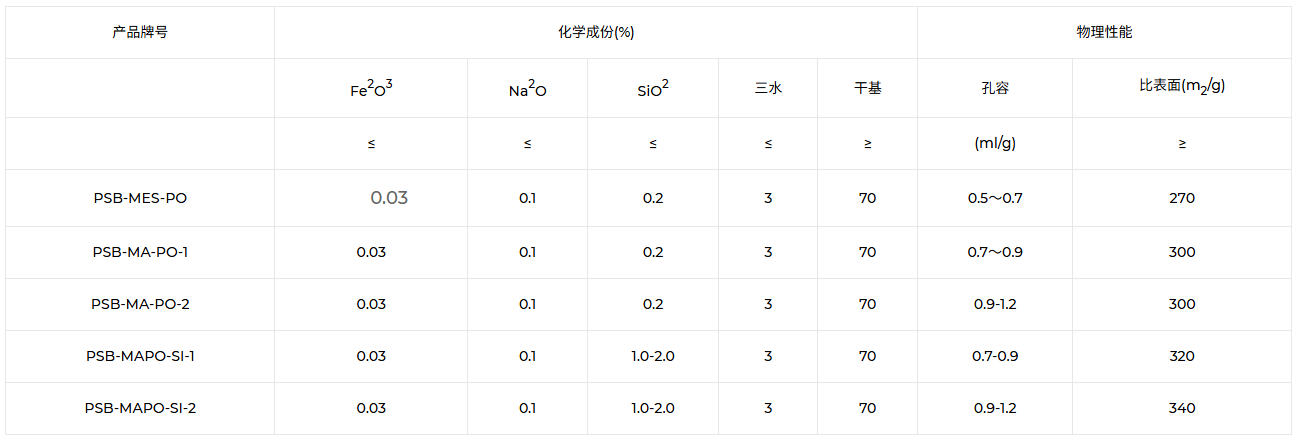Viewport: 1299px width, 442px height.
Task: Click the 三水 column header
Action: tap(768, 88)
